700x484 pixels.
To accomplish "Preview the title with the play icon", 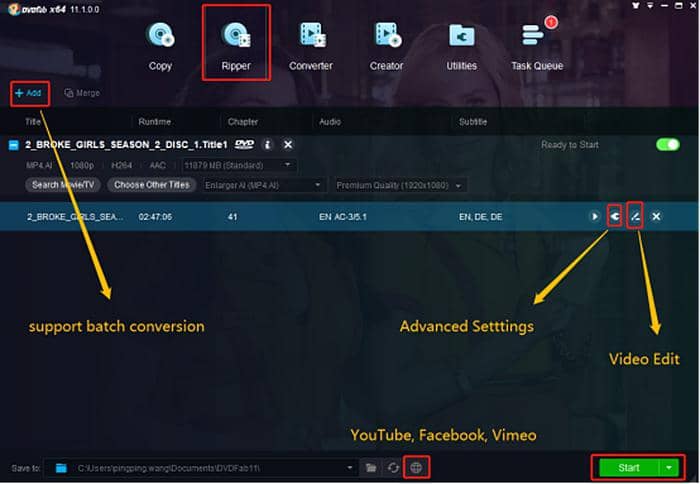I will pos(596,216).
